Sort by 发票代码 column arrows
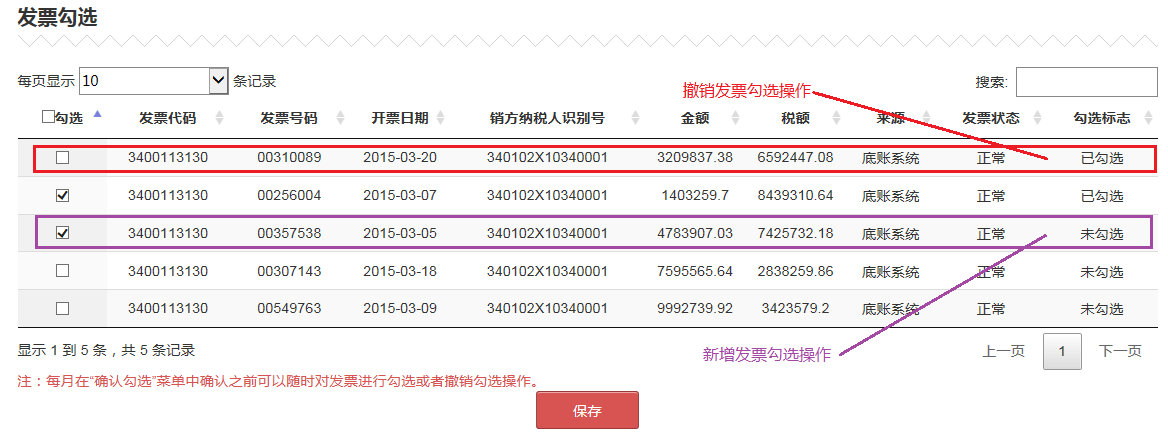This screenshot has width=1168, height=432. (219, 118)
